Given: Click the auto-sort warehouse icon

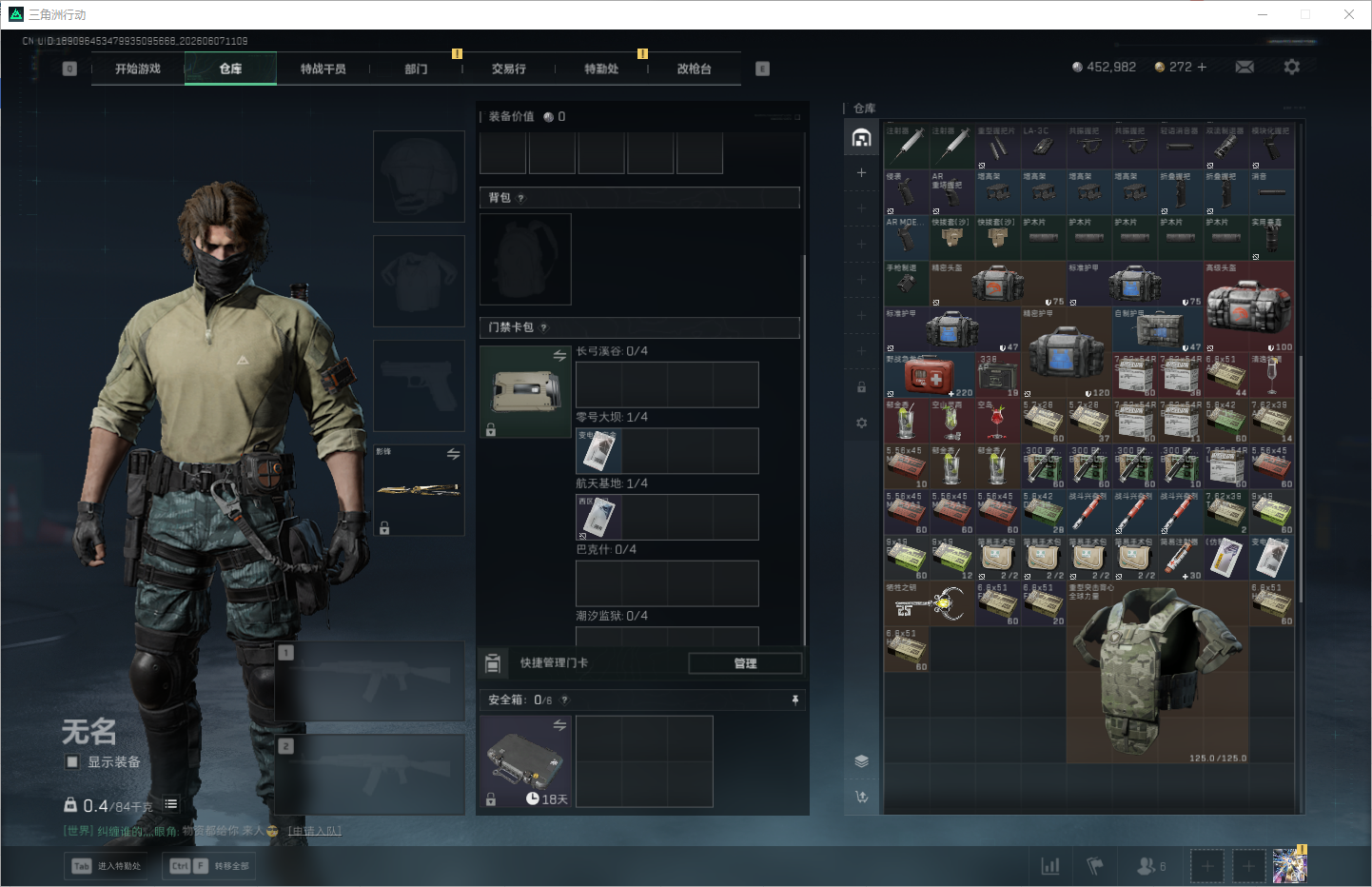Looking at the screenshot, I should [861, 797].
